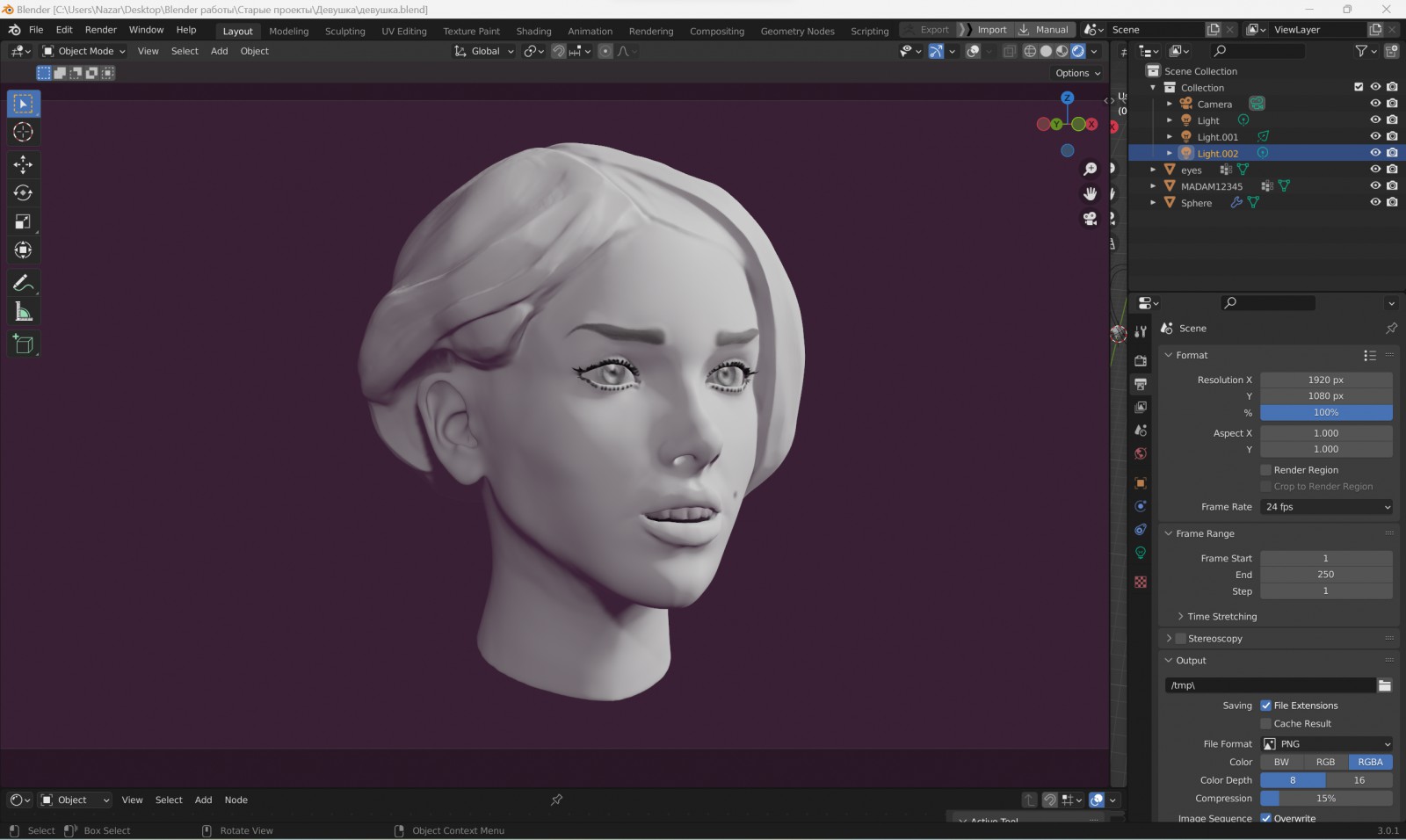The height and width of the screenshot is (840, 1406).
Task: Enable the Render Region checkbox
Action: click(1266, 470)
